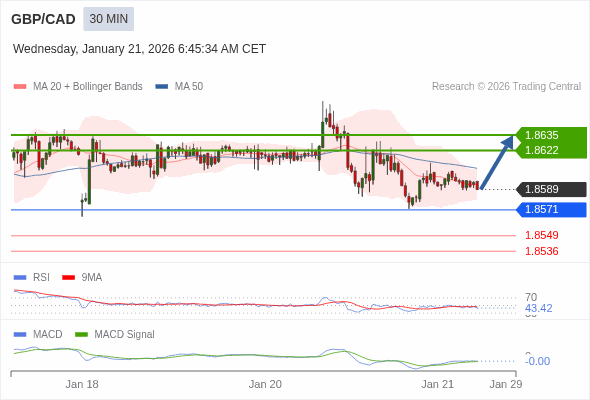Click the RSI blue legend swatch
The height and width of the screenshot is (400, 590).
(x=20, y=278)
